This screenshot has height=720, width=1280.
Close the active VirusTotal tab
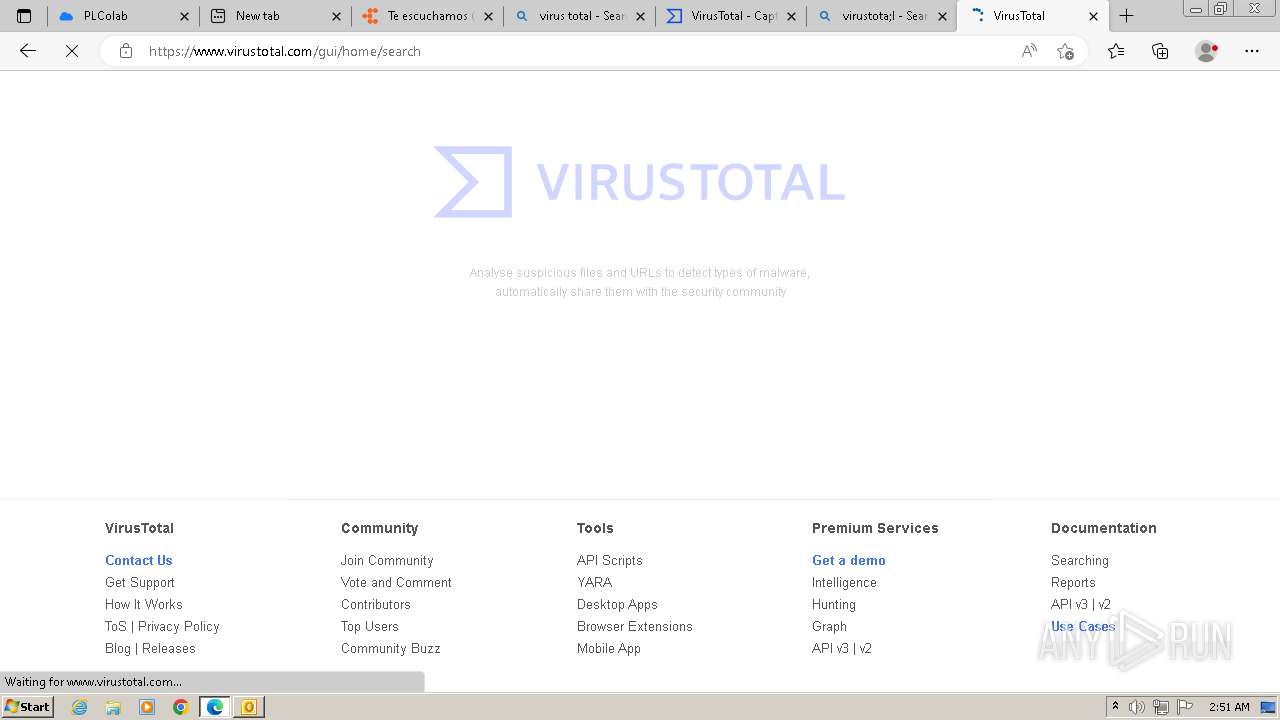[x=1093, y=16]
